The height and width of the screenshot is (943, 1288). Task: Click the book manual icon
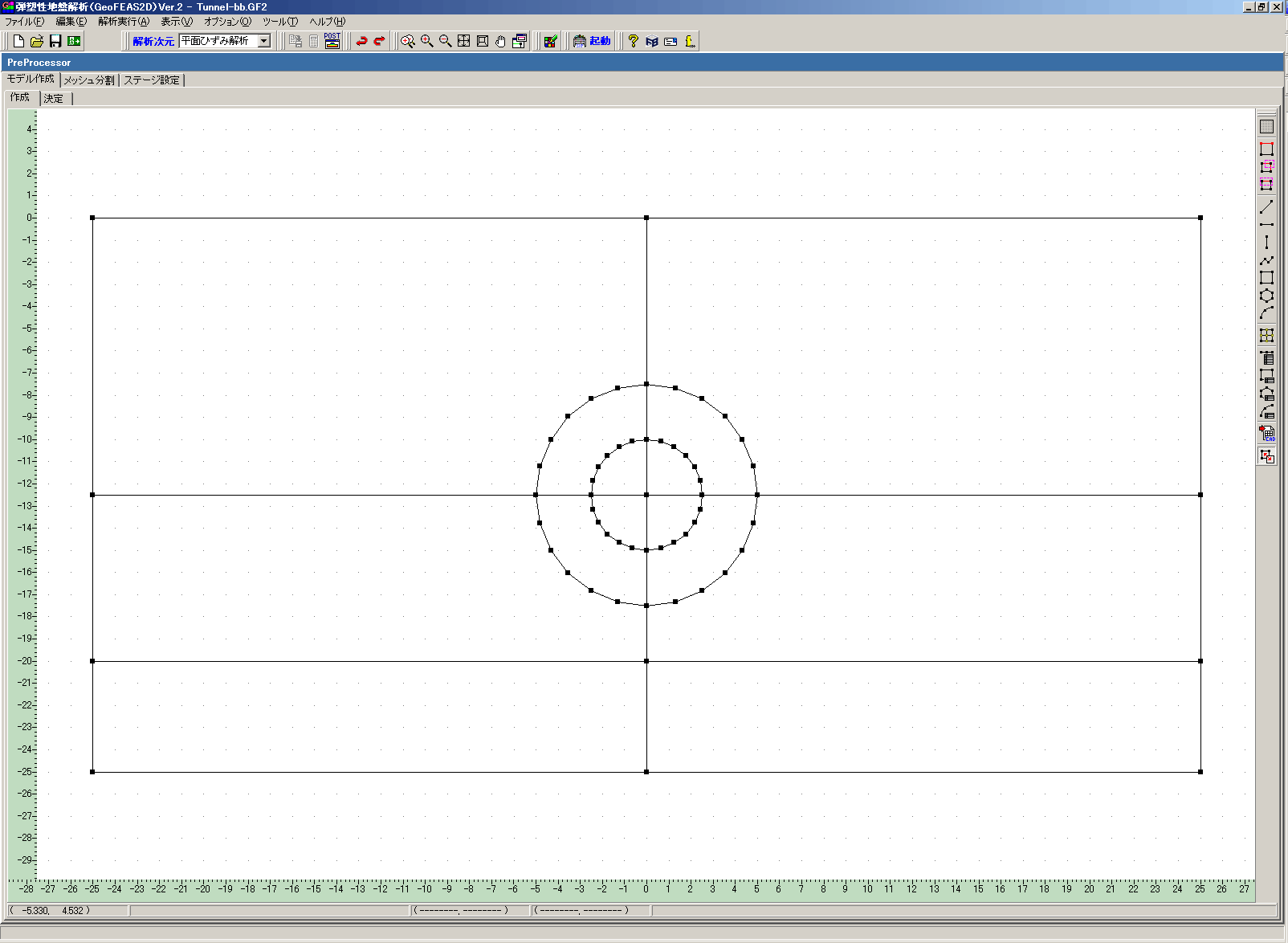coord(652,41)
